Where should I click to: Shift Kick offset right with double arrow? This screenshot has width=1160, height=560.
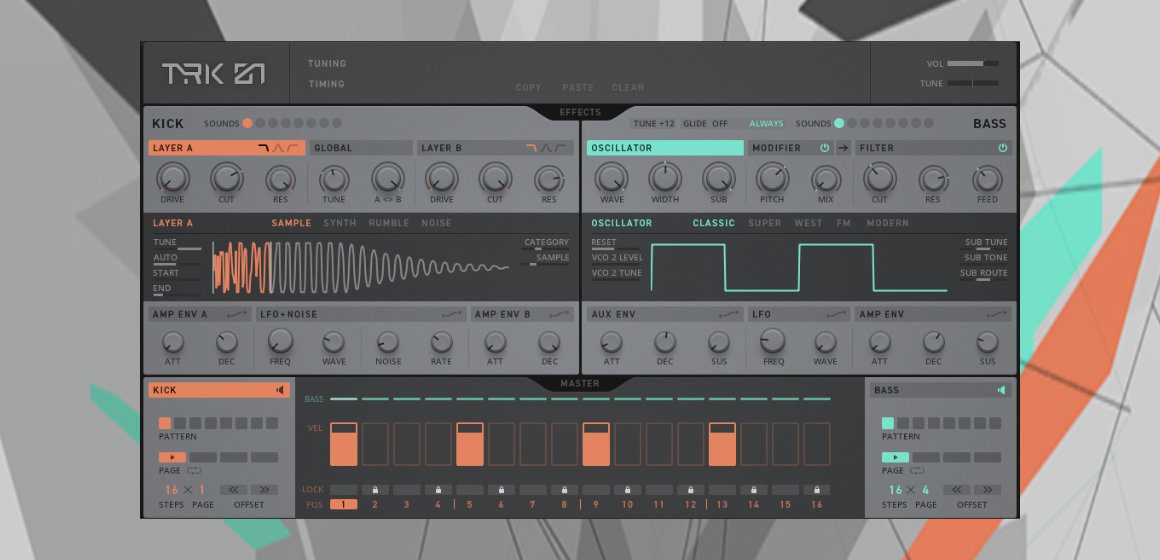[x=264, y=490]
